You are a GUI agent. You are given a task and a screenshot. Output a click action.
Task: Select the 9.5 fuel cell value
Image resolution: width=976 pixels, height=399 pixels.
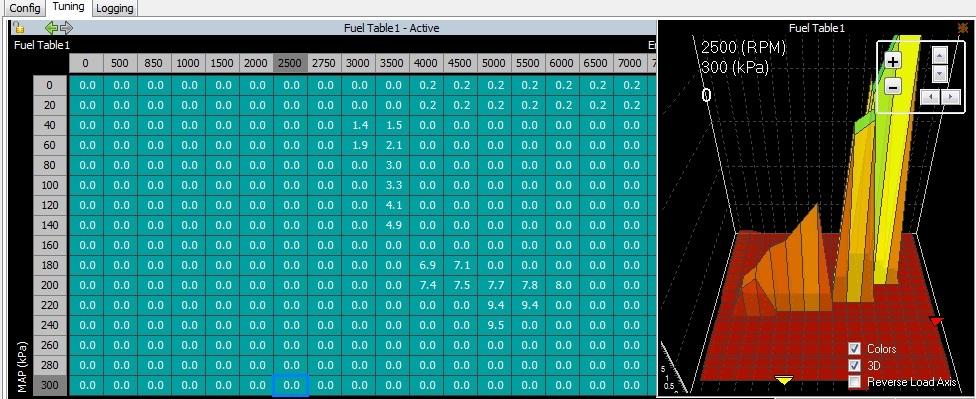tap(495, 325)
